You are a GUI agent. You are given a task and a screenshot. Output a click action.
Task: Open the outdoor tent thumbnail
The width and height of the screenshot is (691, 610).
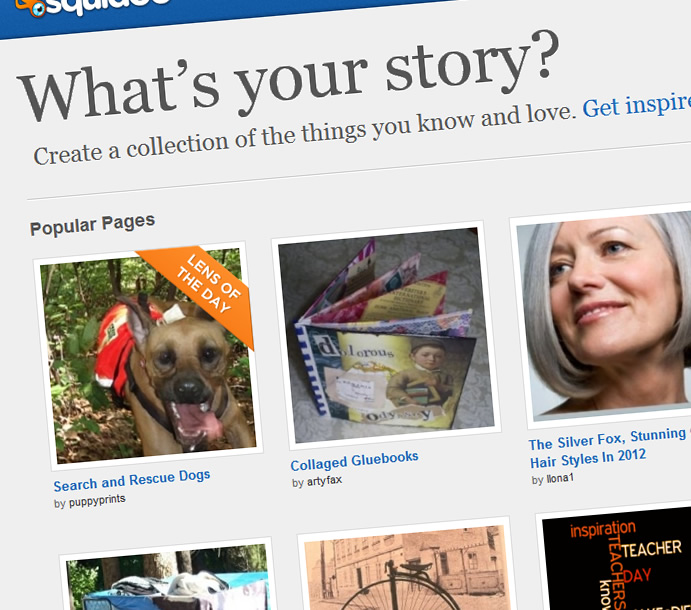[x=169, y=578]
